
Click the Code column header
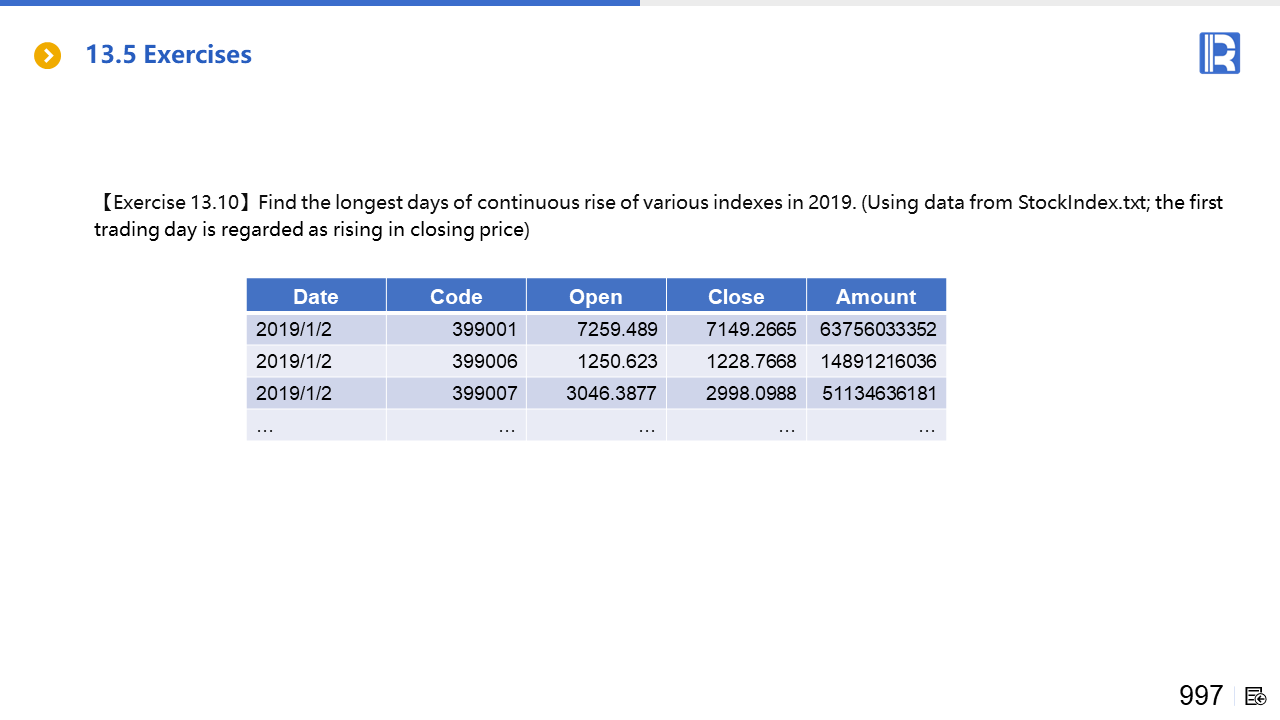click(456, 297)
